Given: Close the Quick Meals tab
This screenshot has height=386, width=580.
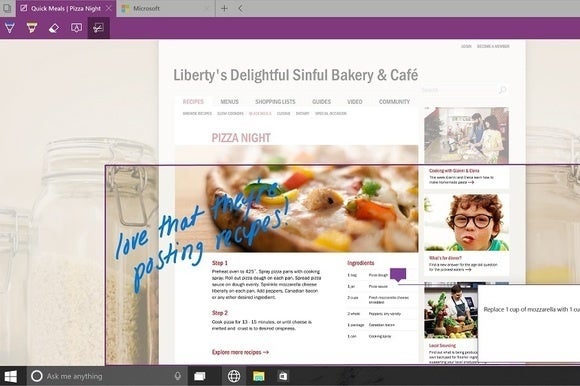Looking at the screenshot, I should point(108,8).
